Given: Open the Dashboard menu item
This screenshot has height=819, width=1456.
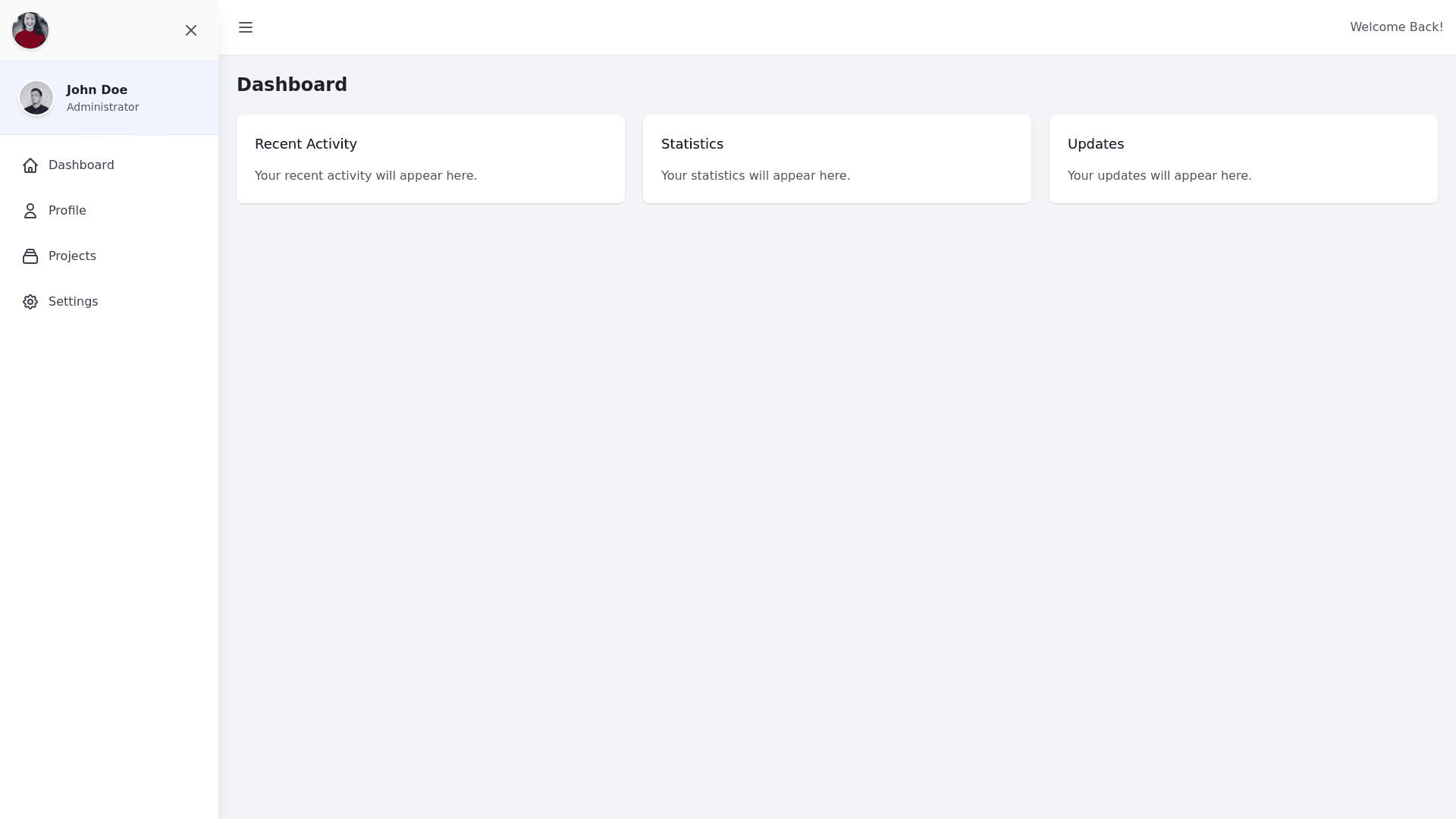Looking at the screenshot, I should pos(81,165).
